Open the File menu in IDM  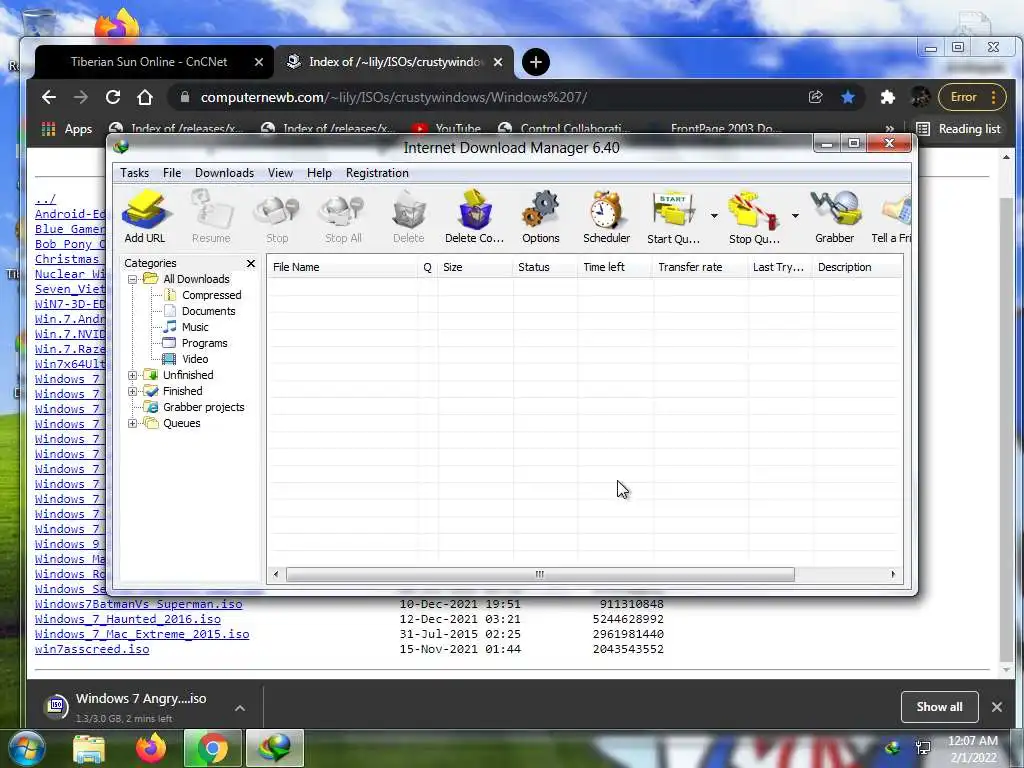pos(172,173)
